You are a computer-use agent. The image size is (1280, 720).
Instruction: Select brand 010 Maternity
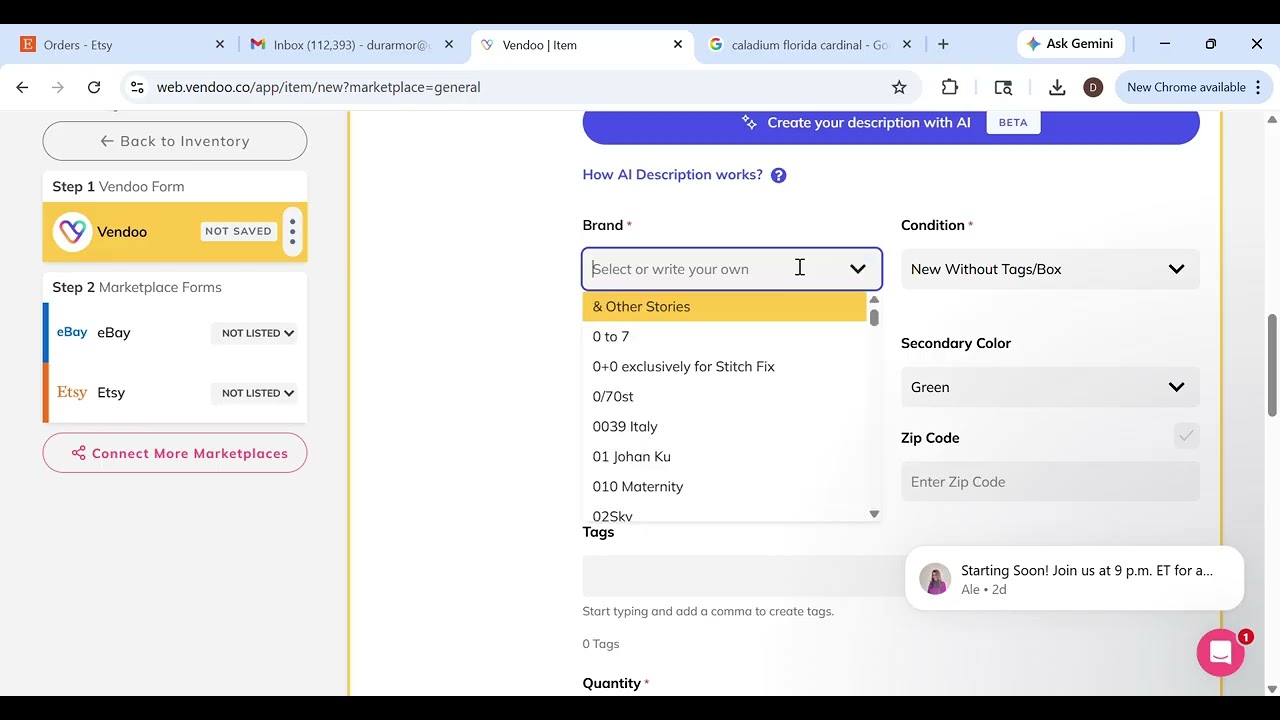pyautogui.click(x=724, y=487)
